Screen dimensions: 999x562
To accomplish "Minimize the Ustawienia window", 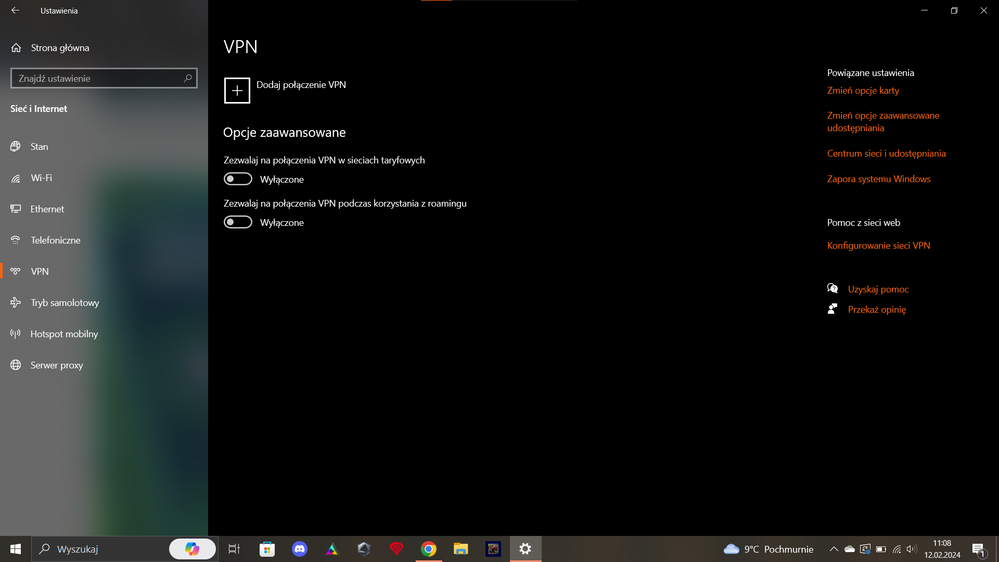I will [x=924, y=10].
